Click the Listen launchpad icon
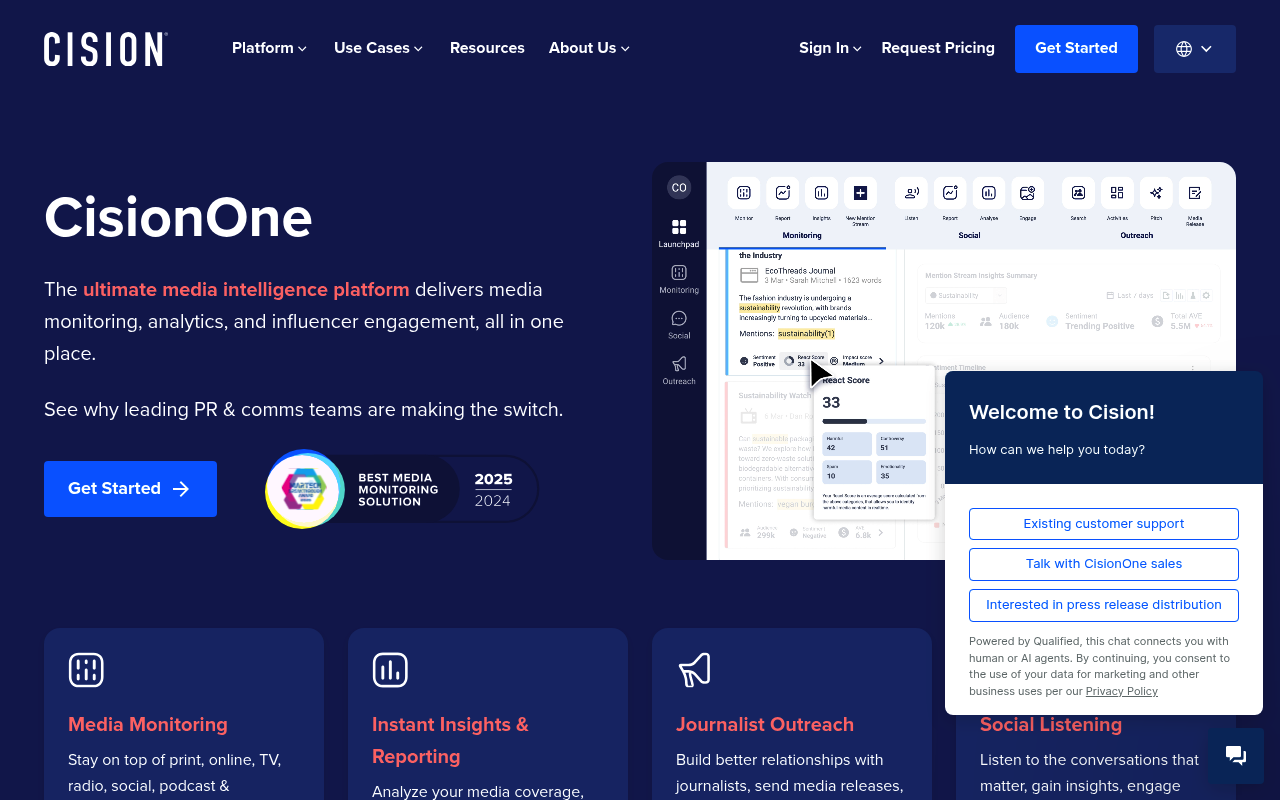Screen dimensions: 1280x800 911,193
